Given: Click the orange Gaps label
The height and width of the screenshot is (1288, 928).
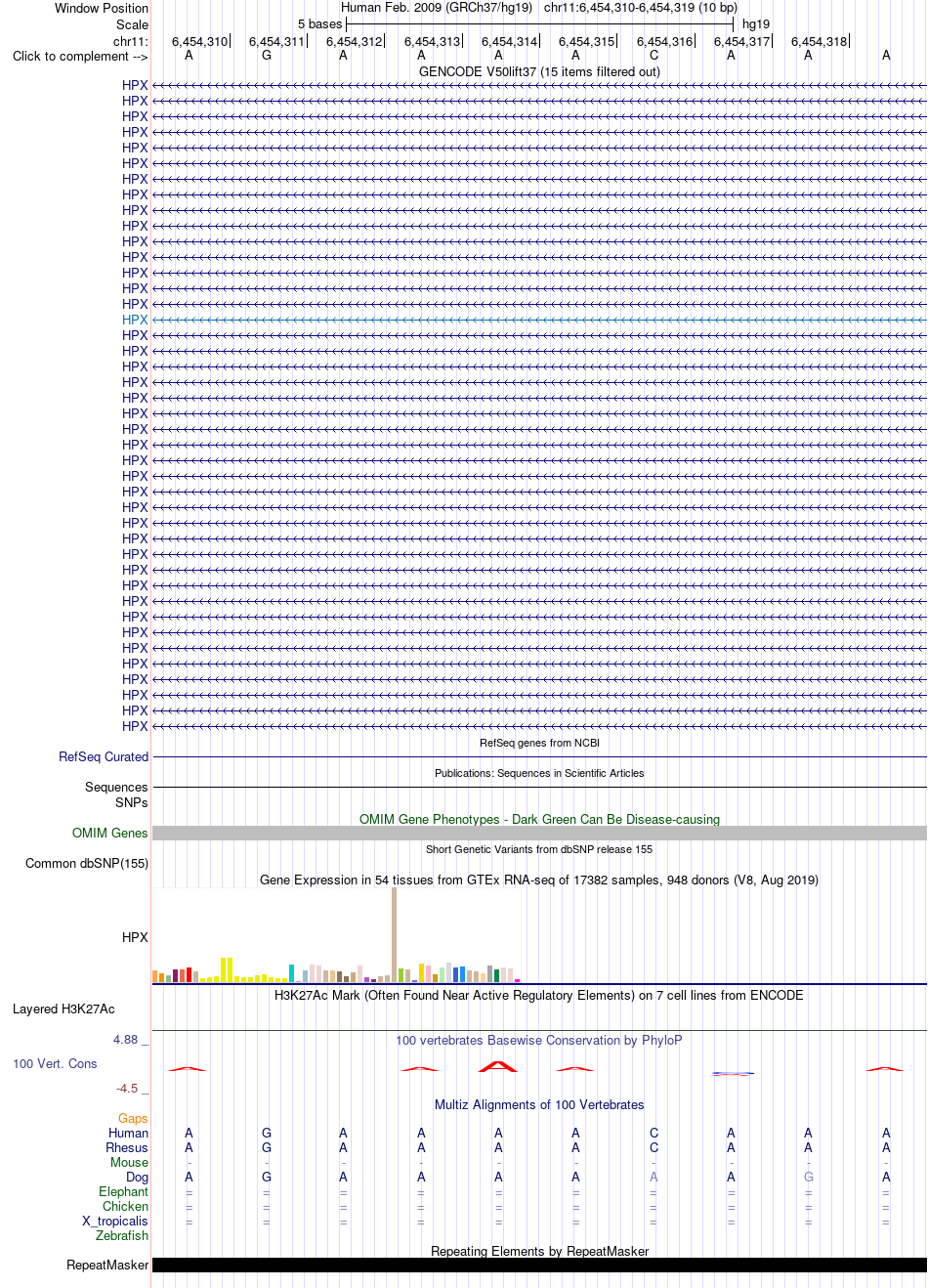Looking at the screenshot, I should click(x=133, y=1118).
